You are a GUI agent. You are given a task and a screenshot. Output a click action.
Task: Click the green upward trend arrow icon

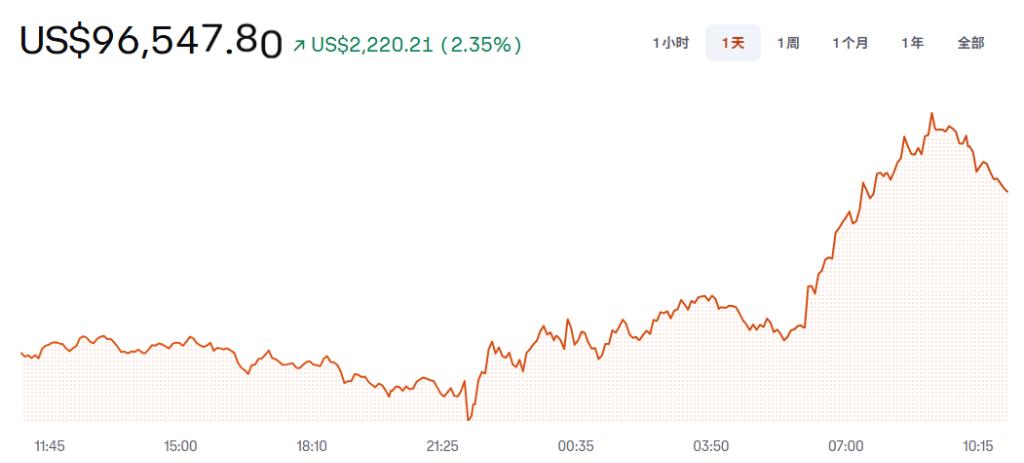point(299,45)
